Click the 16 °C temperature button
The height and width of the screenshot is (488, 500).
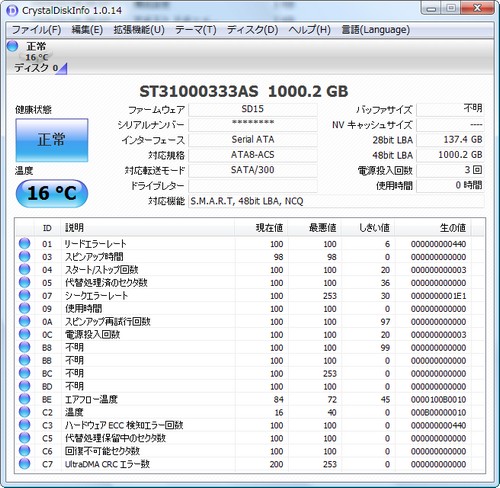(x=52, y=193)
